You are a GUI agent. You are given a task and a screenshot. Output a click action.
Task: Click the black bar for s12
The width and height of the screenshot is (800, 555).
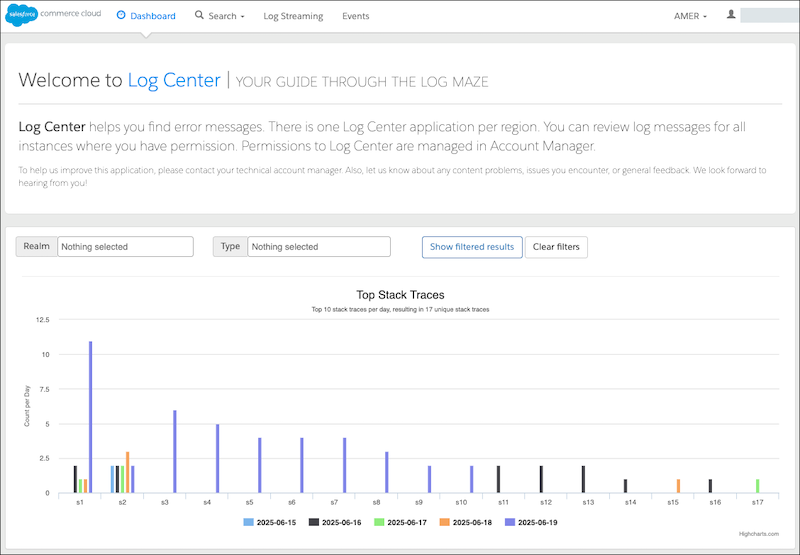541,480
